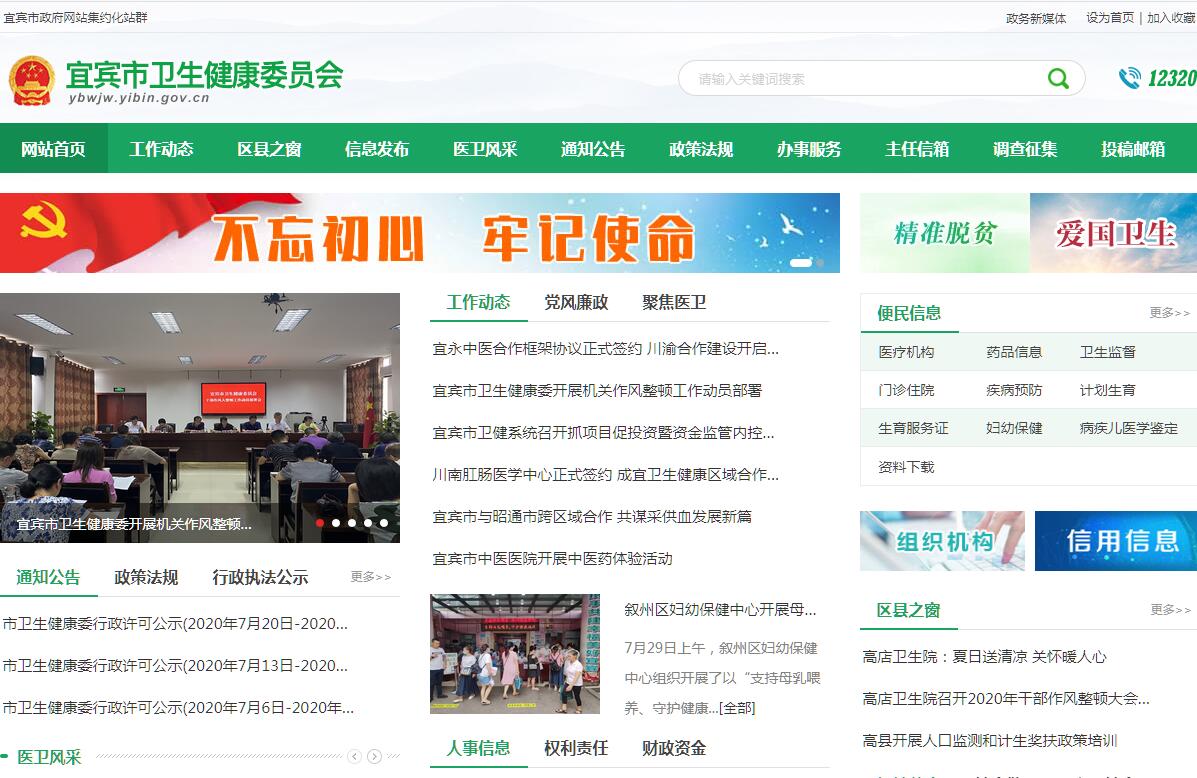Select the last dot in photo slideshow

[x=384, y=523]
